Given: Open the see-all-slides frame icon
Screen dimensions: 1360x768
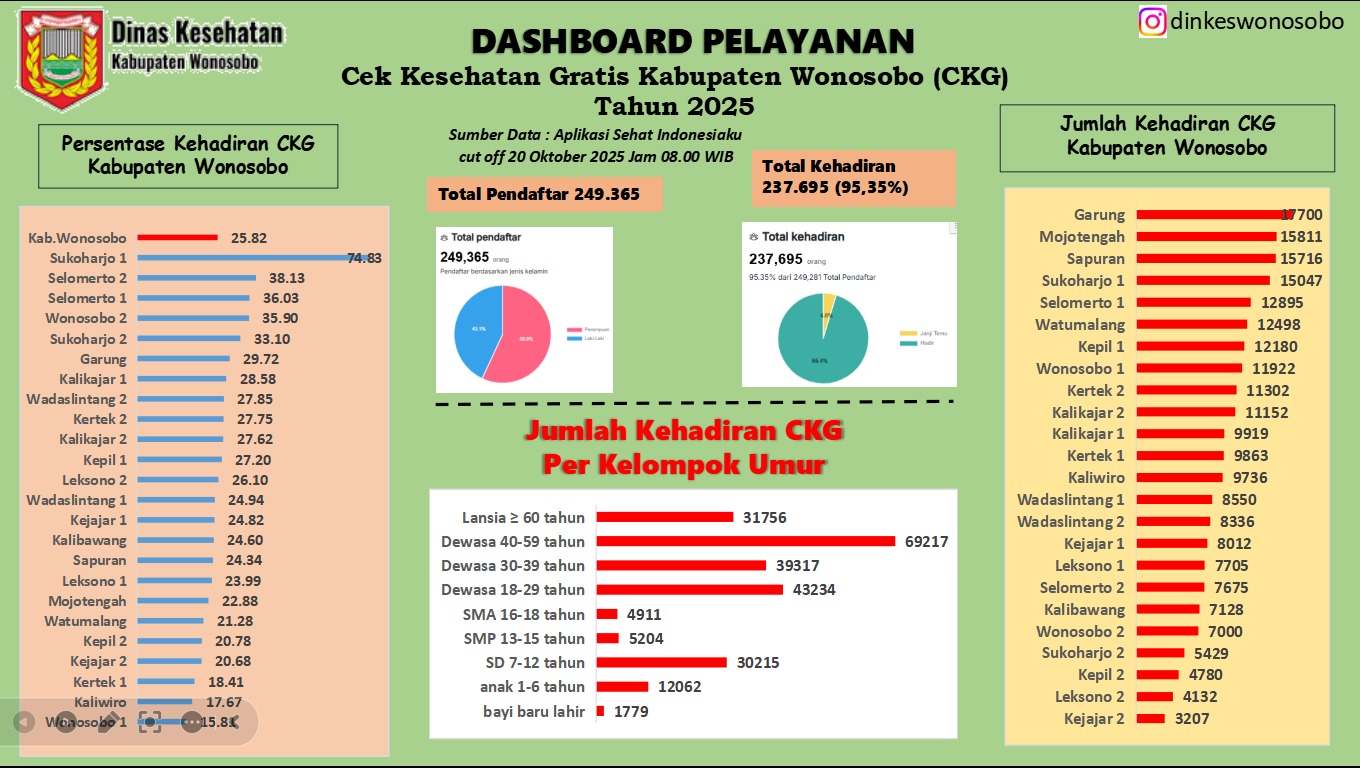Looking at the screenshot, I should pyautogui.click(x=151, y=722).
